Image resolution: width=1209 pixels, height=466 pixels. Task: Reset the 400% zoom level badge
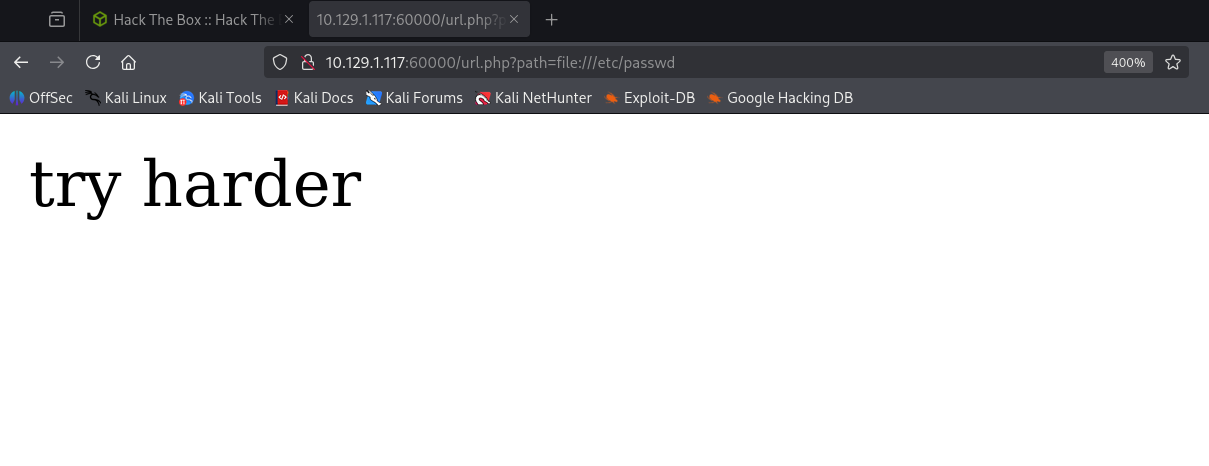pos(1128,62)
